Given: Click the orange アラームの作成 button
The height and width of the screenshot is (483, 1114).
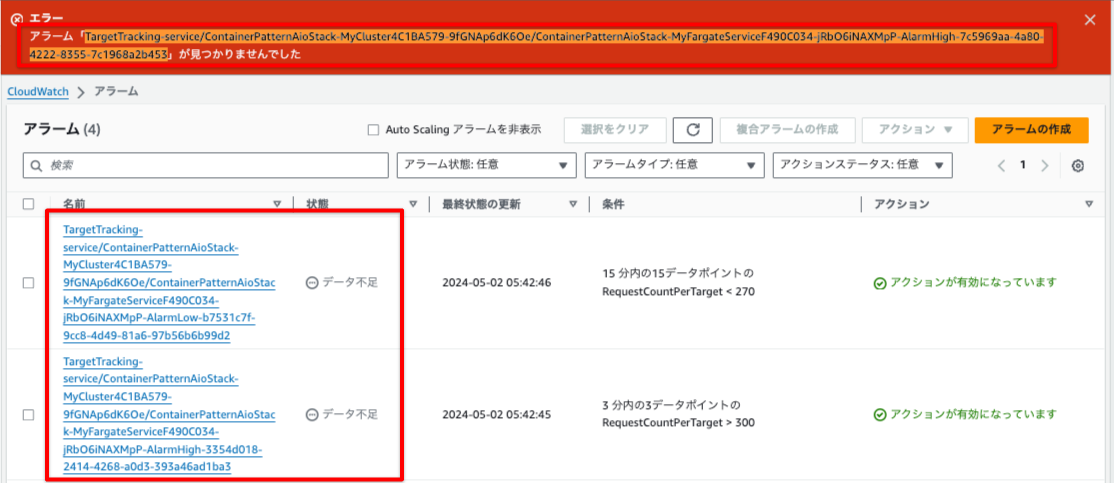Looking at the screenshot, I should 1032,130.
